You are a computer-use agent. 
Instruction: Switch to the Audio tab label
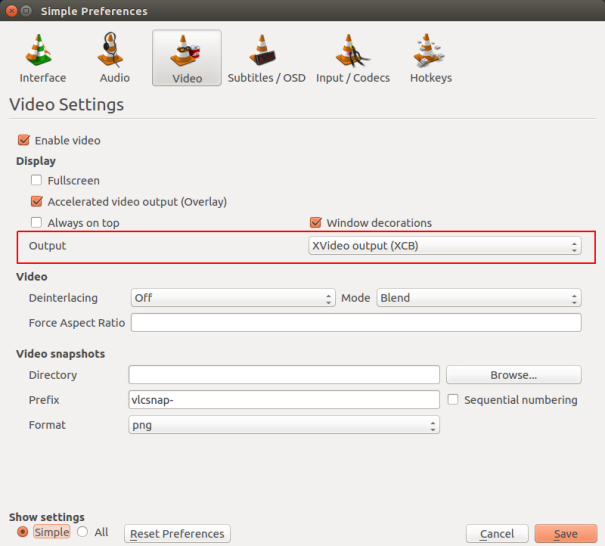115,78
